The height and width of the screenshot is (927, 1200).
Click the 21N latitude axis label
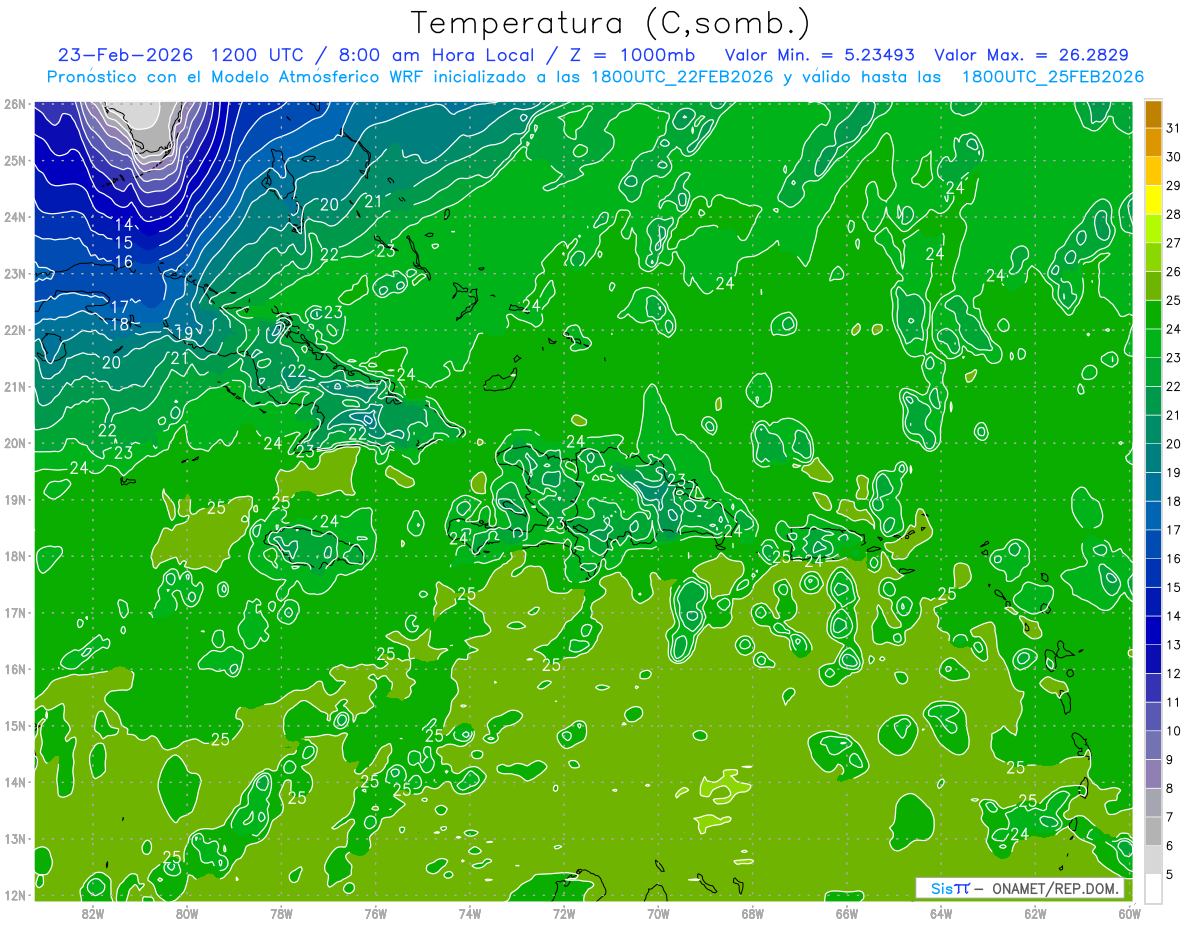(14, 386)
